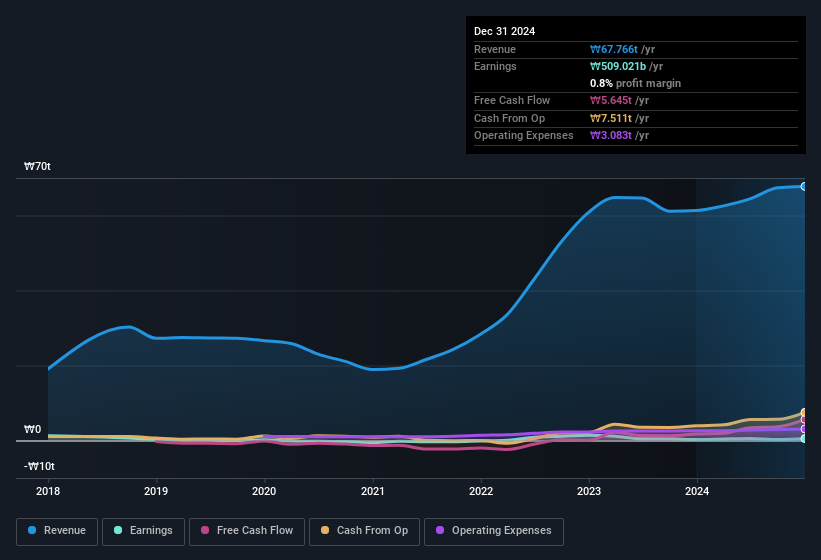Click the ₩0 y-axis label
Screen dimensions: 821x560
pyautogui.click(x=32, y=429)
